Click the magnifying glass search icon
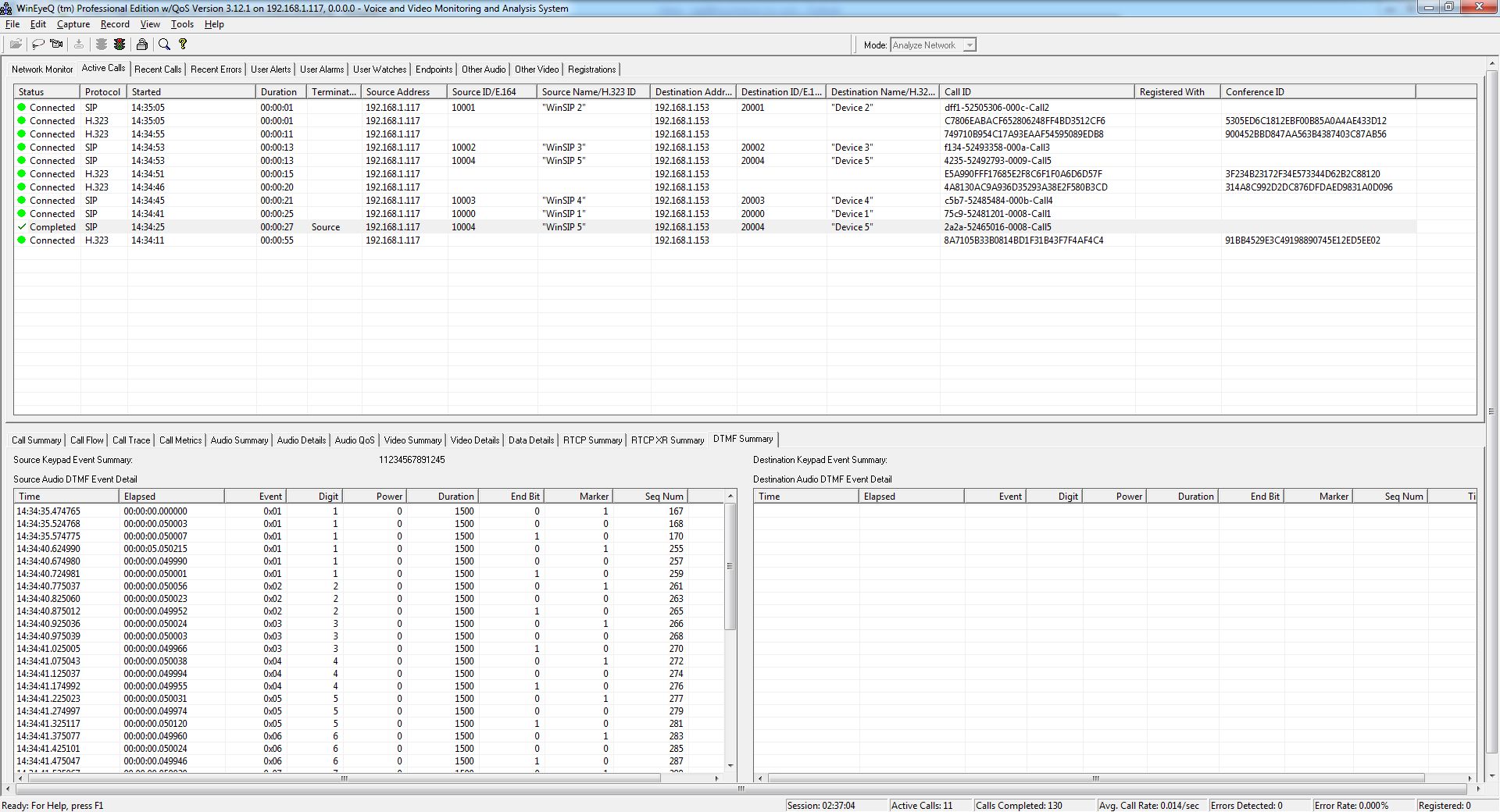 pyautogui.click(x=164, y=45)
